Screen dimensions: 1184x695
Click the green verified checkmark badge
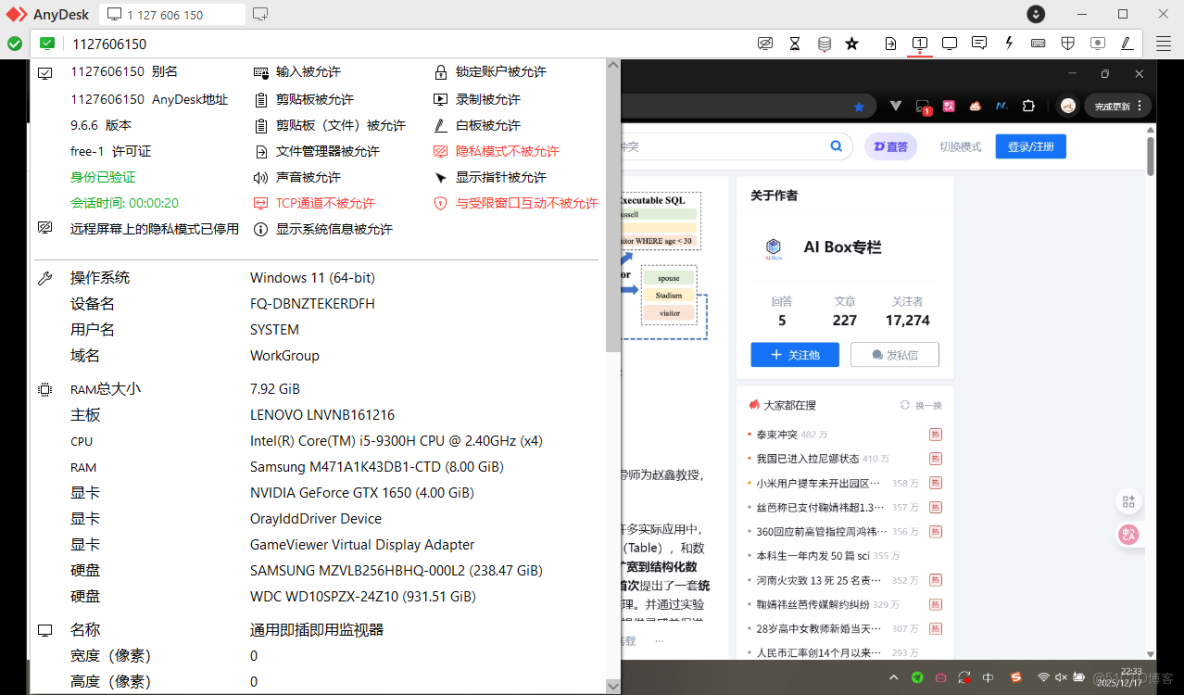point(14,44)
